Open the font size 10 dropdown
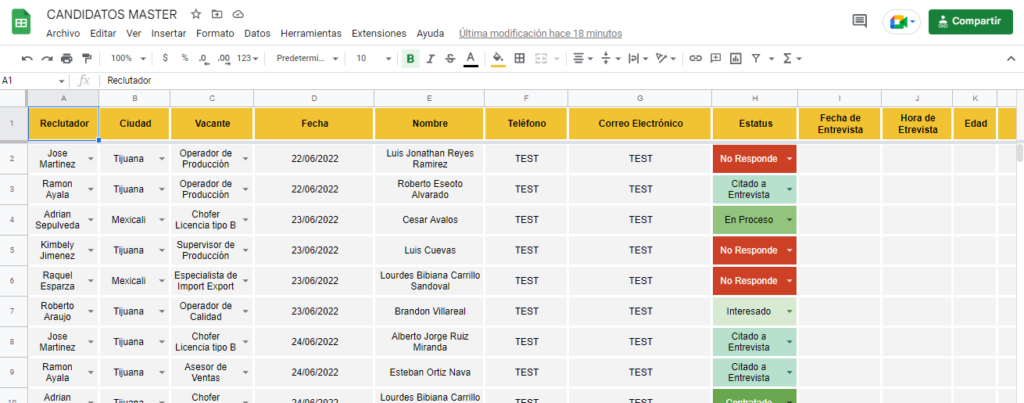Screen dimensions: 1024x403 click(x=374, y=59)
